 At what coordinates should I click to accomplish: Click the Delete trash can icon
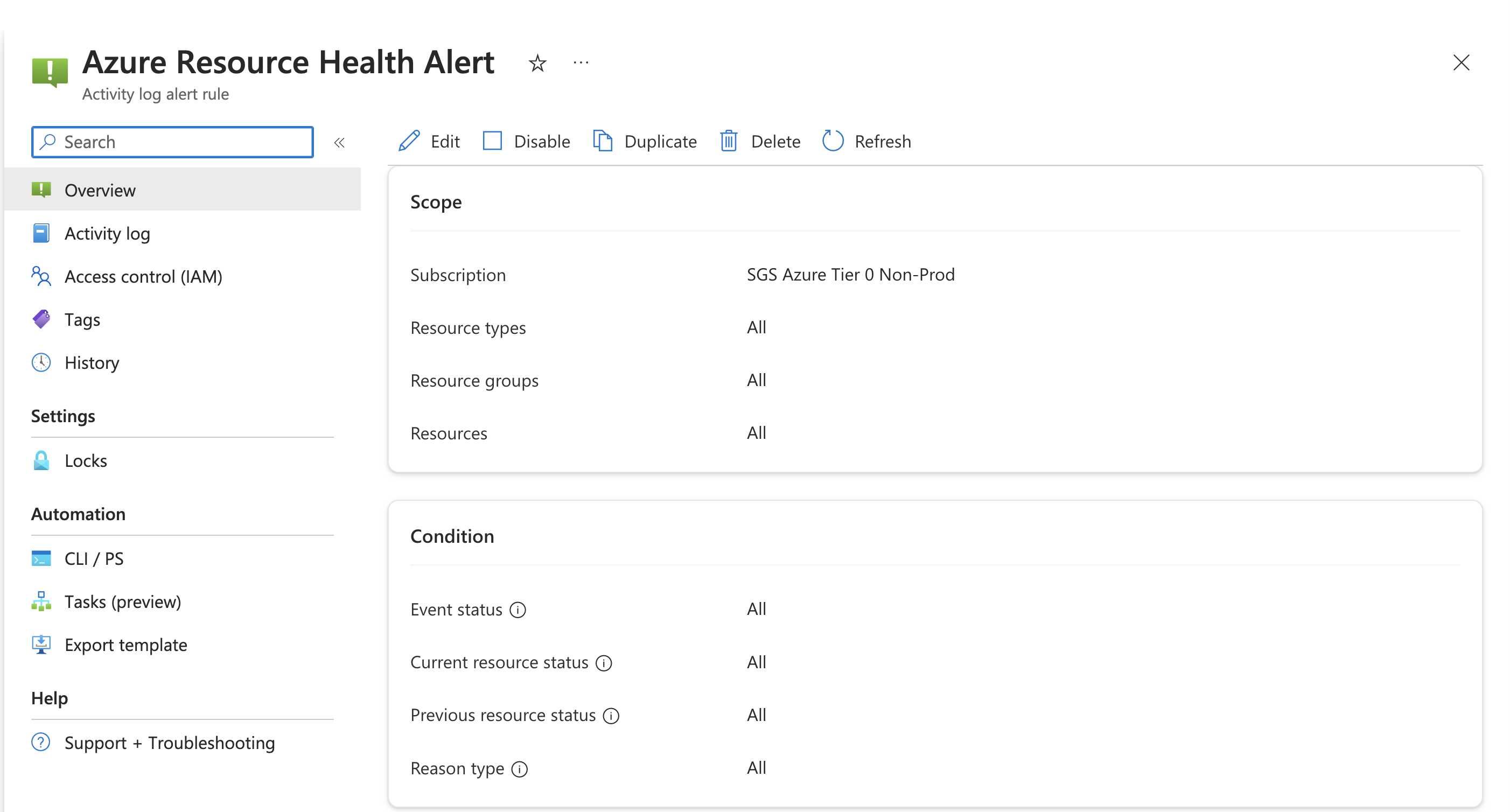coord(729,141)
